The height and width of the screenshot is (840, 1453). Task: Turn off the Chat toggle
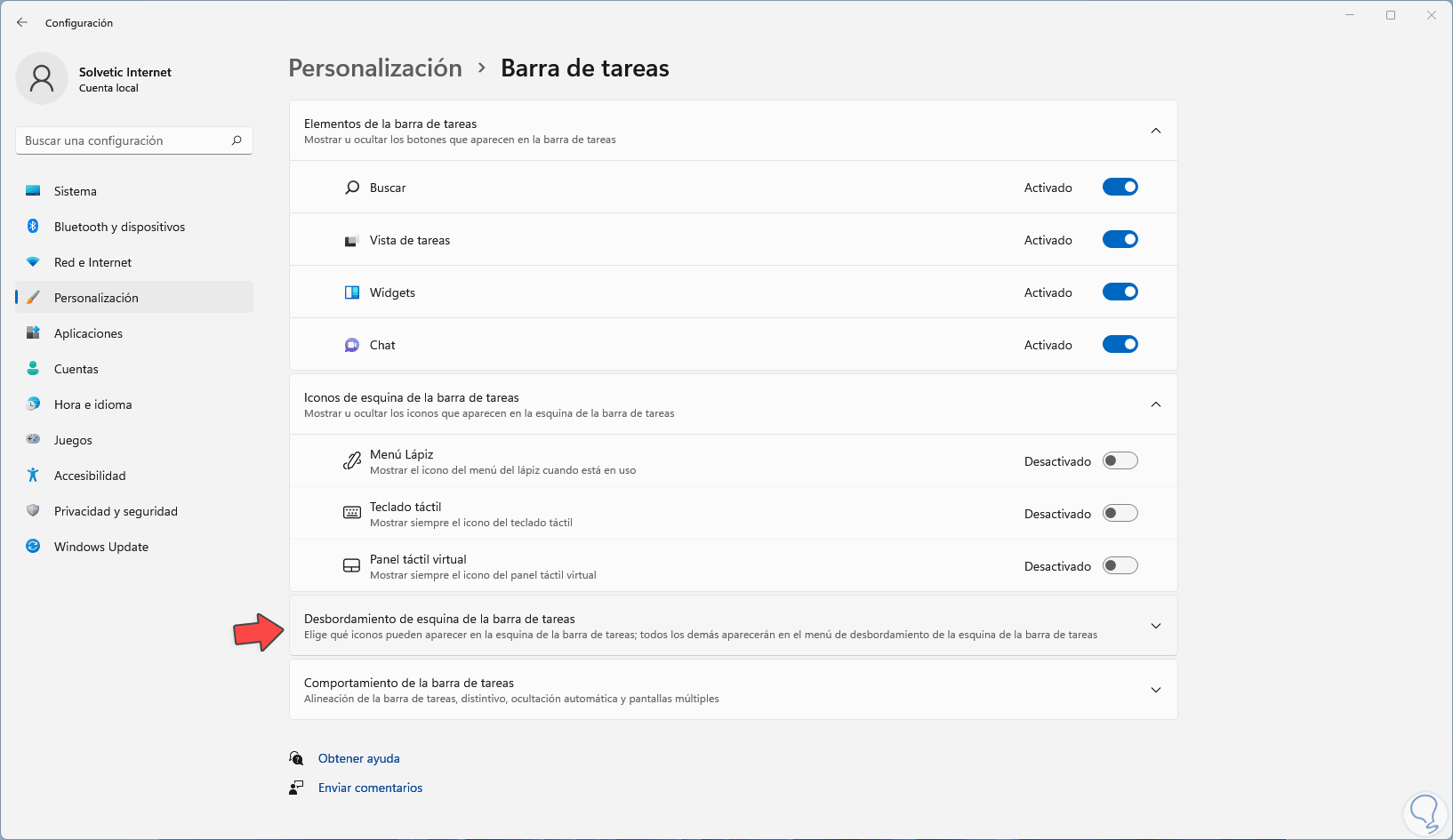[x=1120, y=345]
